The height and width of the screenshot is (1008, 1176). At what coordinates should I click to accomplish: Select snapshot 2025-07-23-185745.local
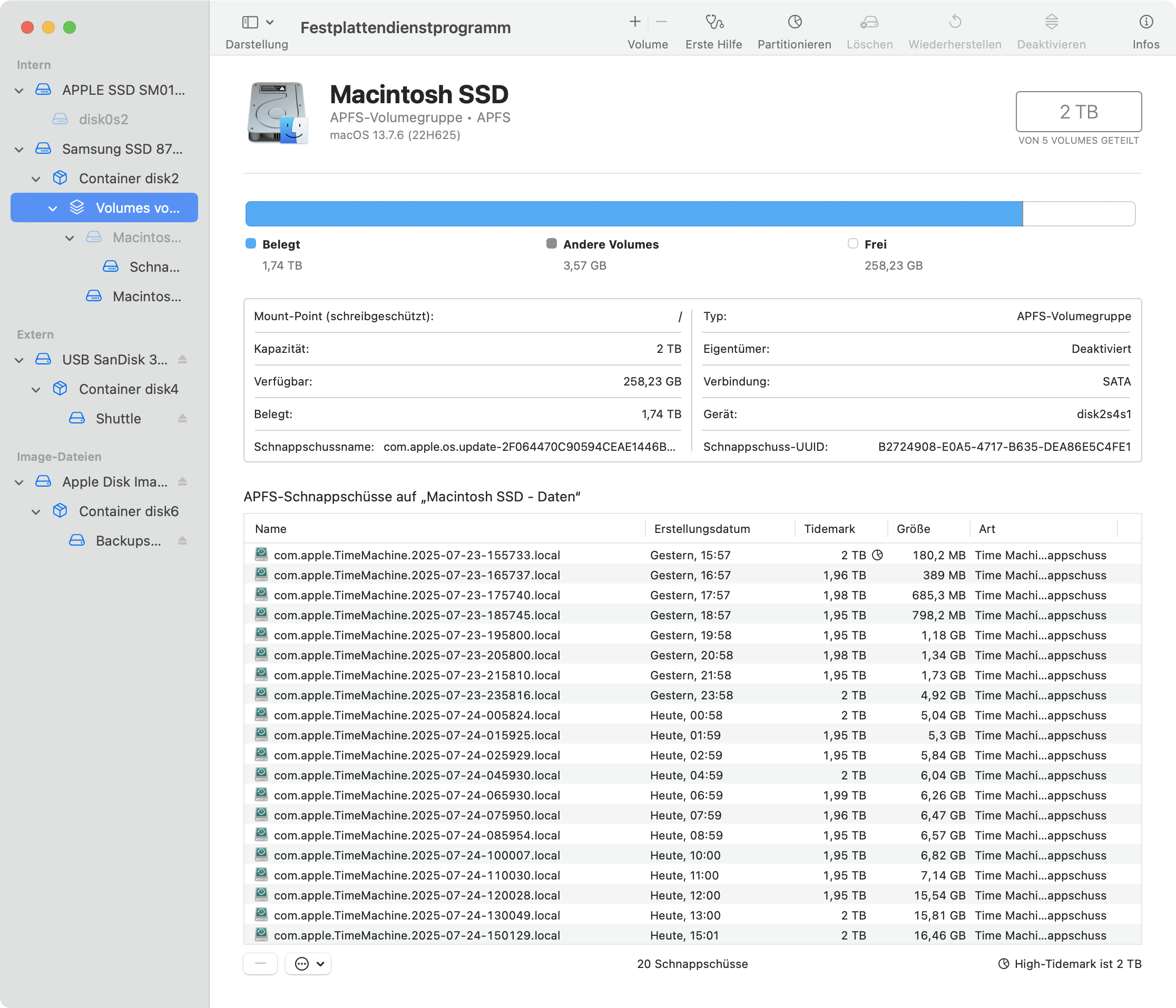click(x=693, y=616)
